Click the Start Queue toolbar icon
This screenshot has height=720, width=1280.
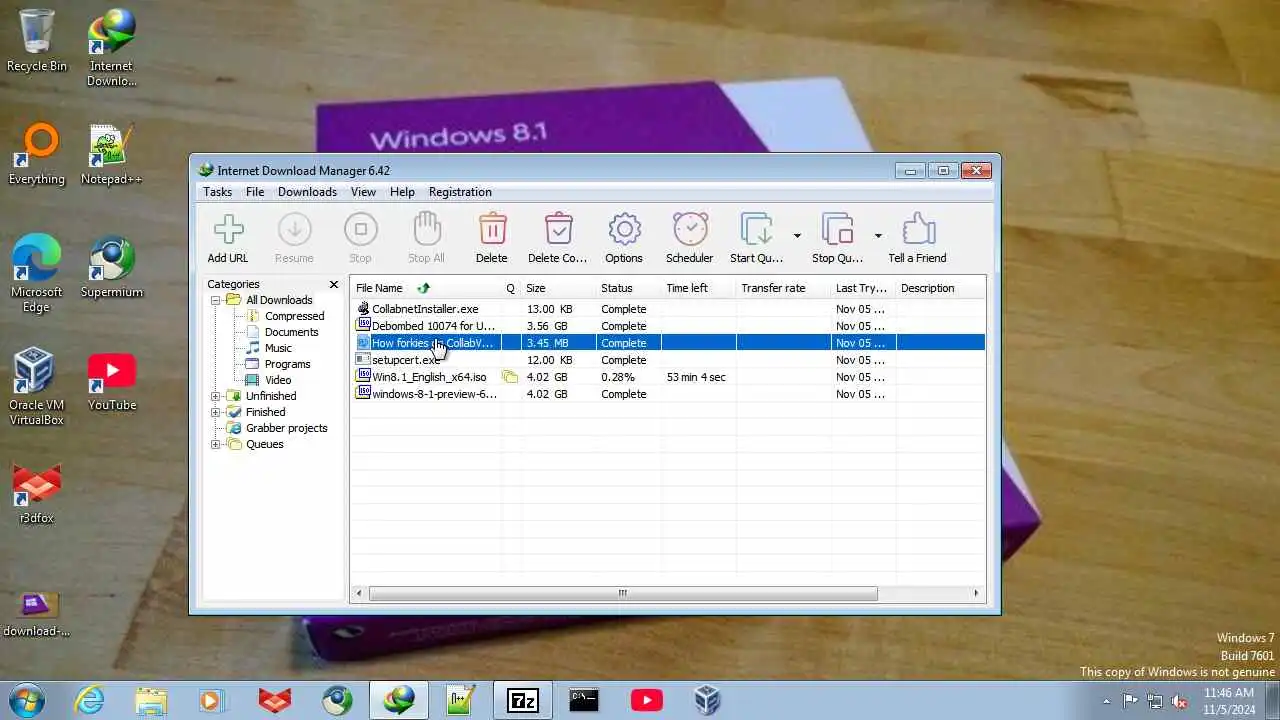756,230
